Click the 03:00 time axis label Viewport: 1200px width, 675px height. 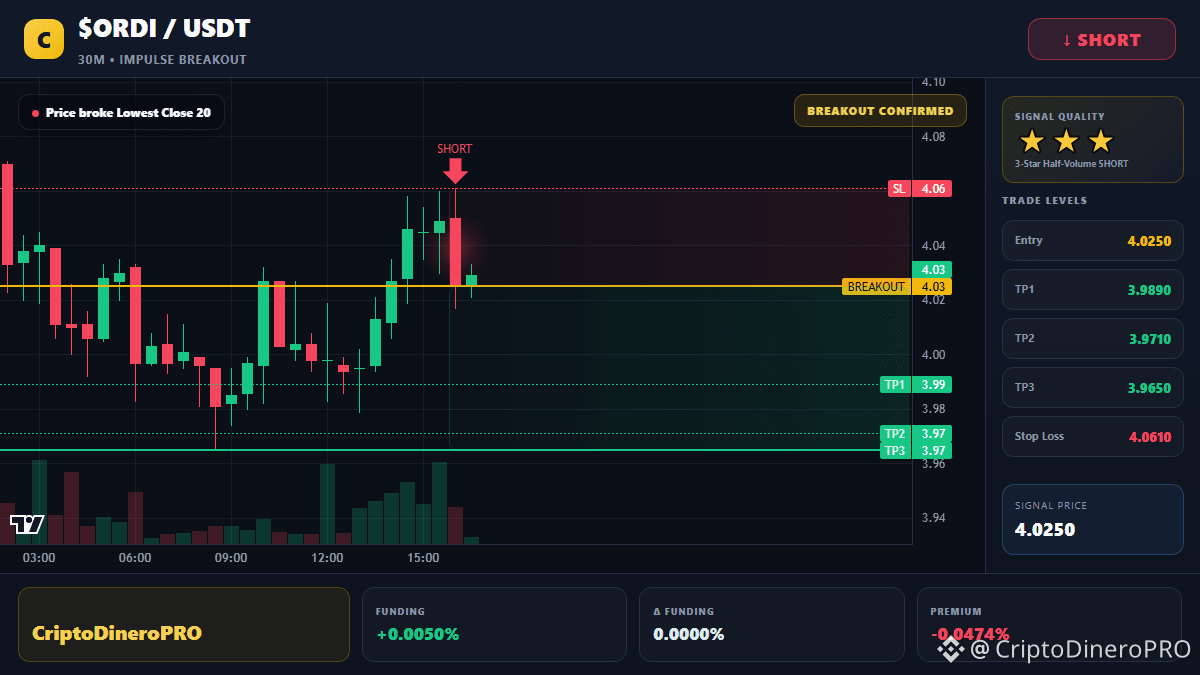39,558
